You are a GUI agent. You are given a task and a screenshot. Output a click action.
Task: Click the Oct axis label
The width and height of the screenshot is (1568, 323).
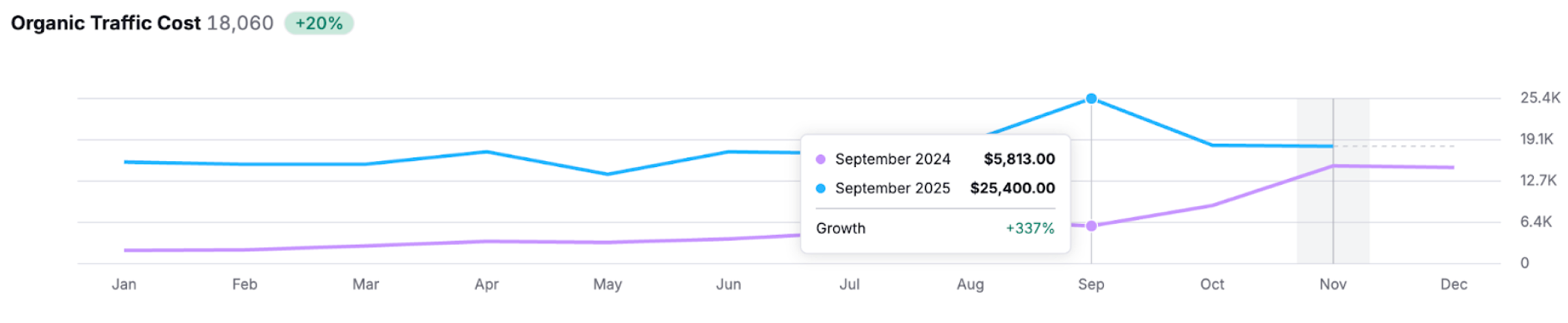click(1212, 284)
